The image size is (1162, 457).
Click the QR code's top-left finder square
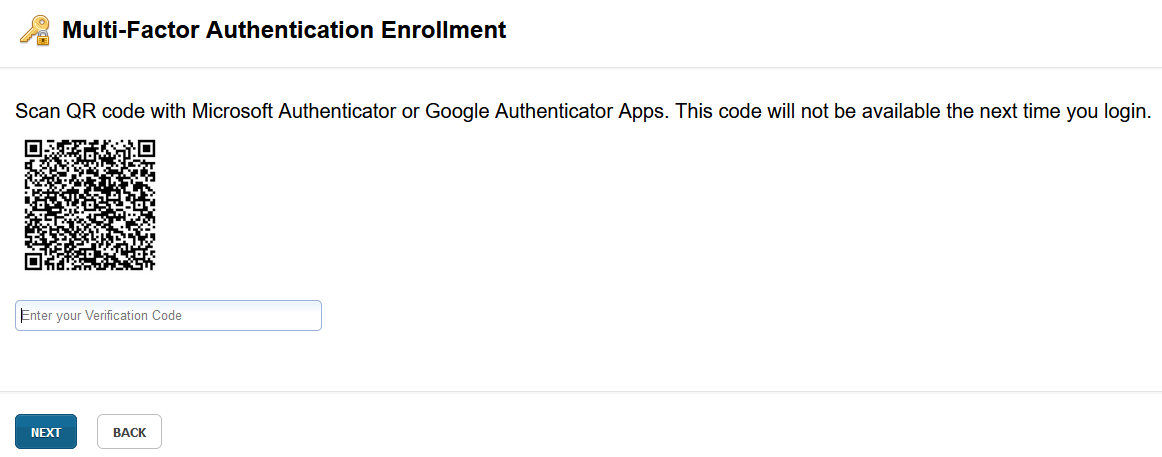click(33, 148)
